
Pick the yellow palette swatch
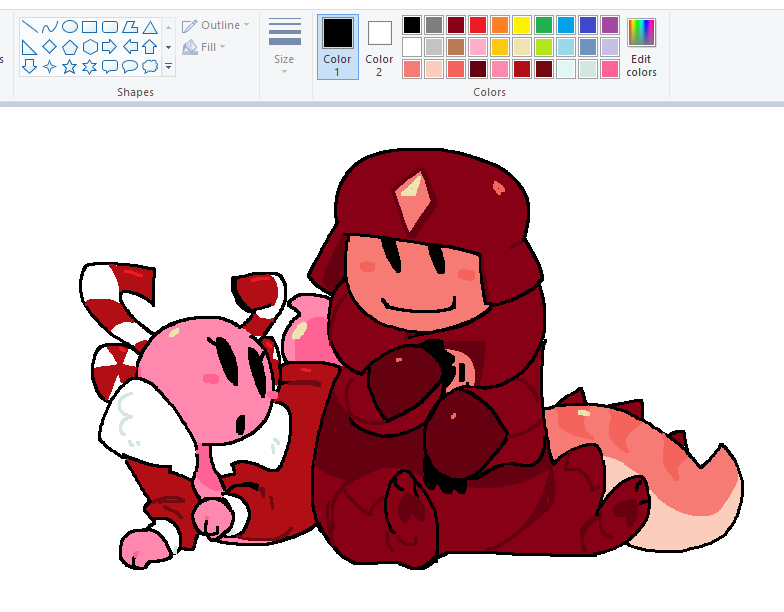coord(522,25)
